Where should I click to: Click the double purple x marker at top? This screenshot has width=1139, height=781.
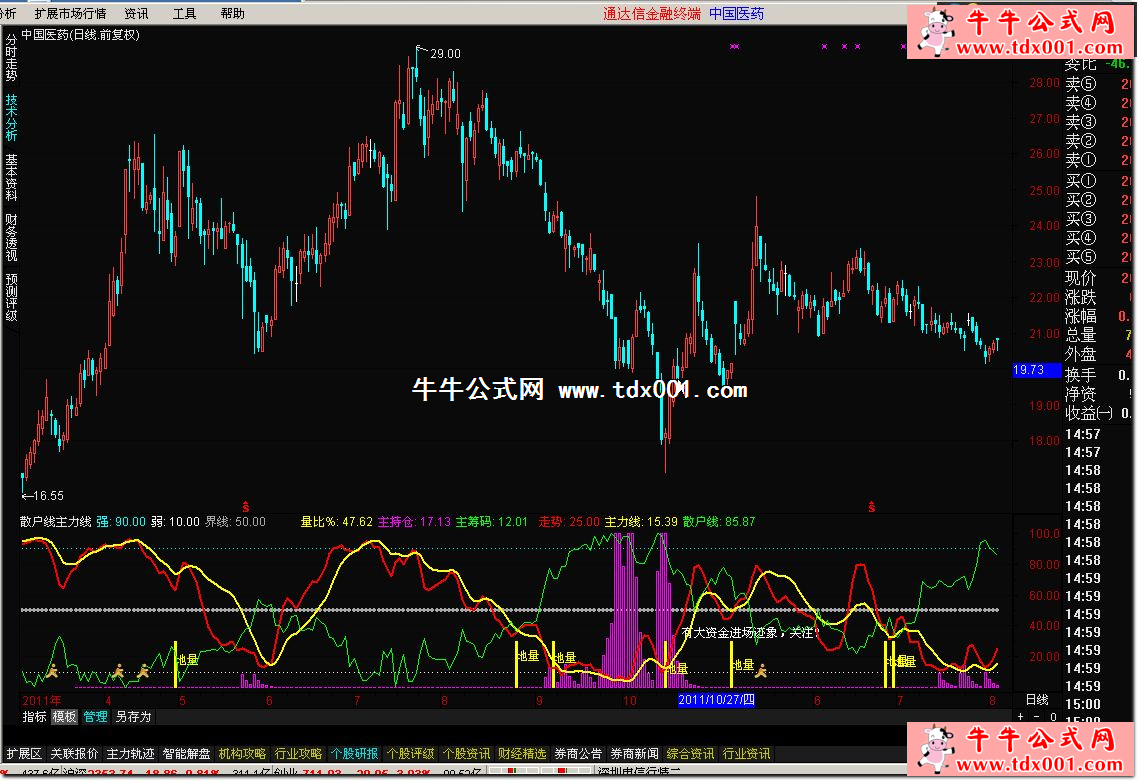[x=734, y=46]
